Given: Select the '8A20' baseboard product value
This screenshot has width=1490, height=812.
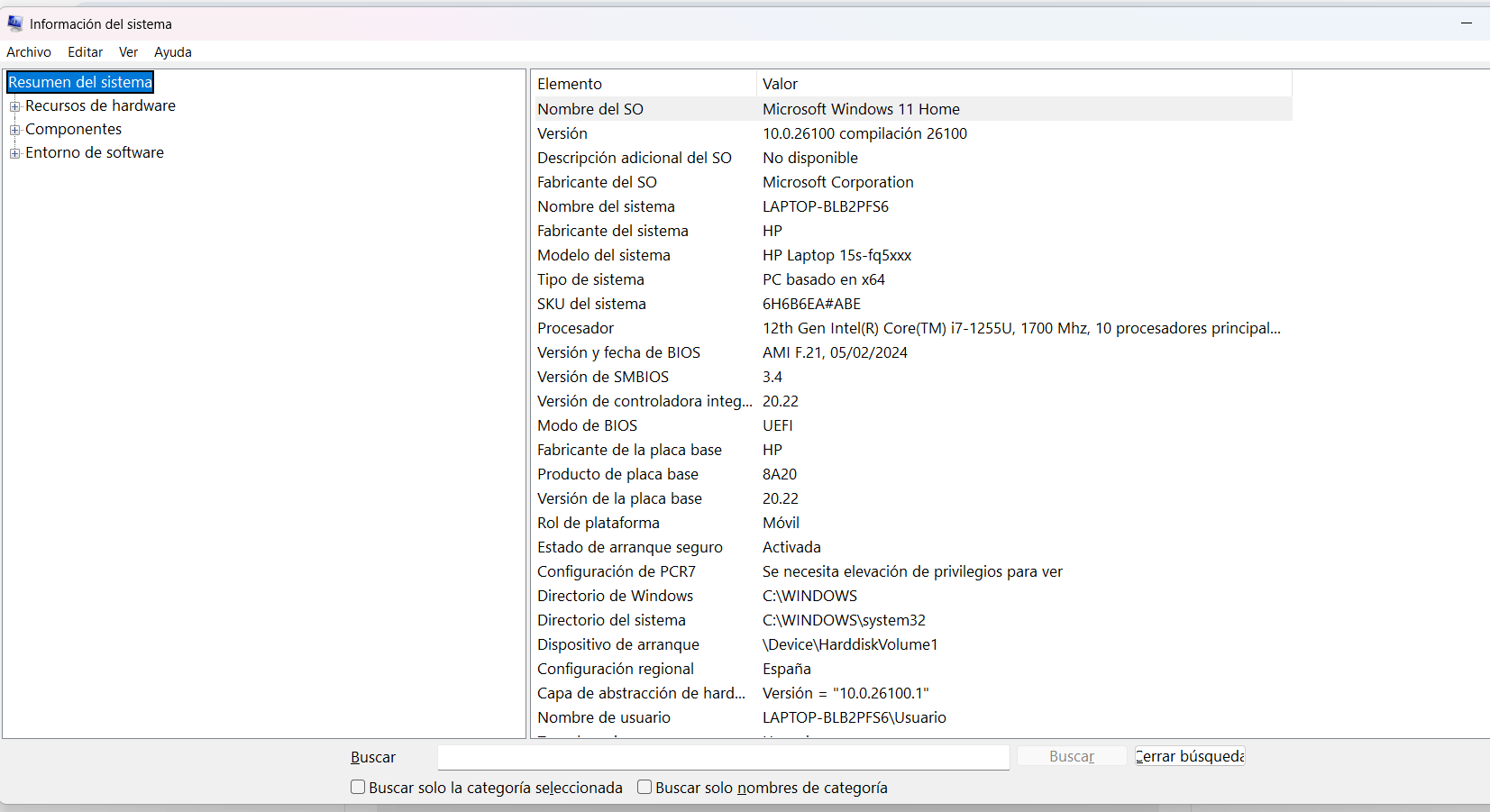Looking at the screenshot, I should 780,474.
